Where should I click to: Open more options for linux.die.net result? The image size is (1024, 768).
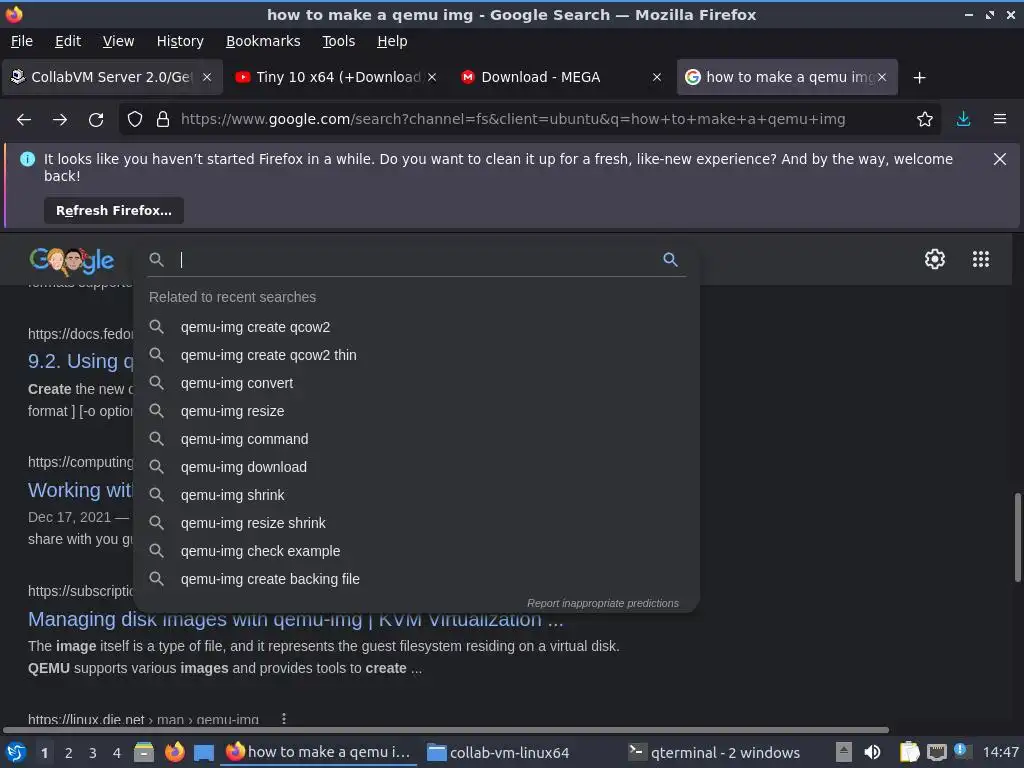tap(283, 719)
